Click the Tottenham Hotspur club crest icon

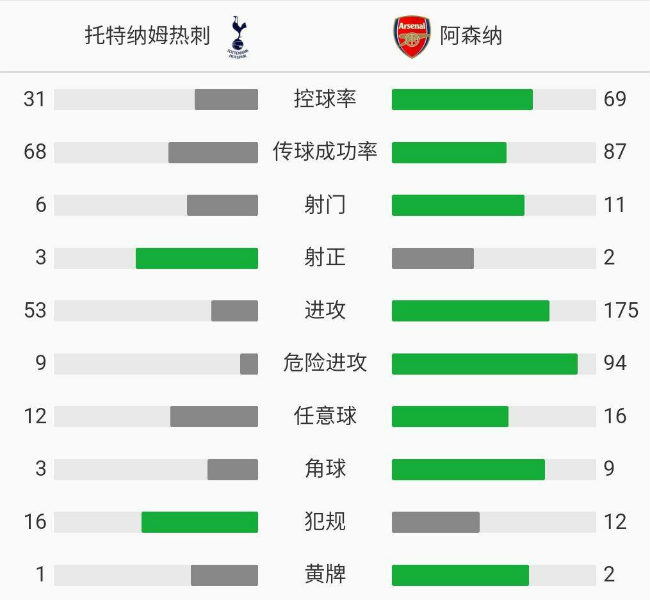point(237,36)
